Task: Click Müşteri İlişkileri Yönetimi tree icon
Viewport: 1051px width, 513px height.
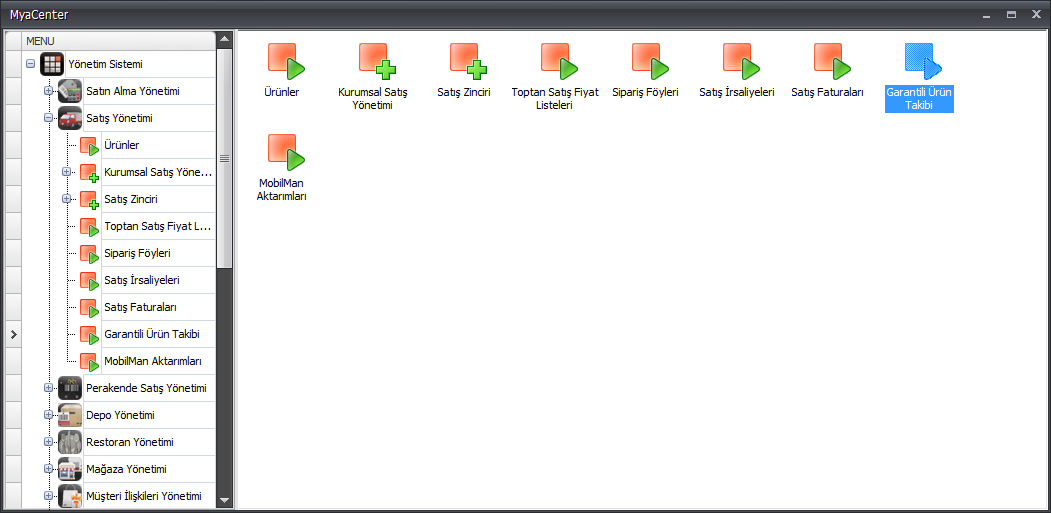Action: click(70, 496)
